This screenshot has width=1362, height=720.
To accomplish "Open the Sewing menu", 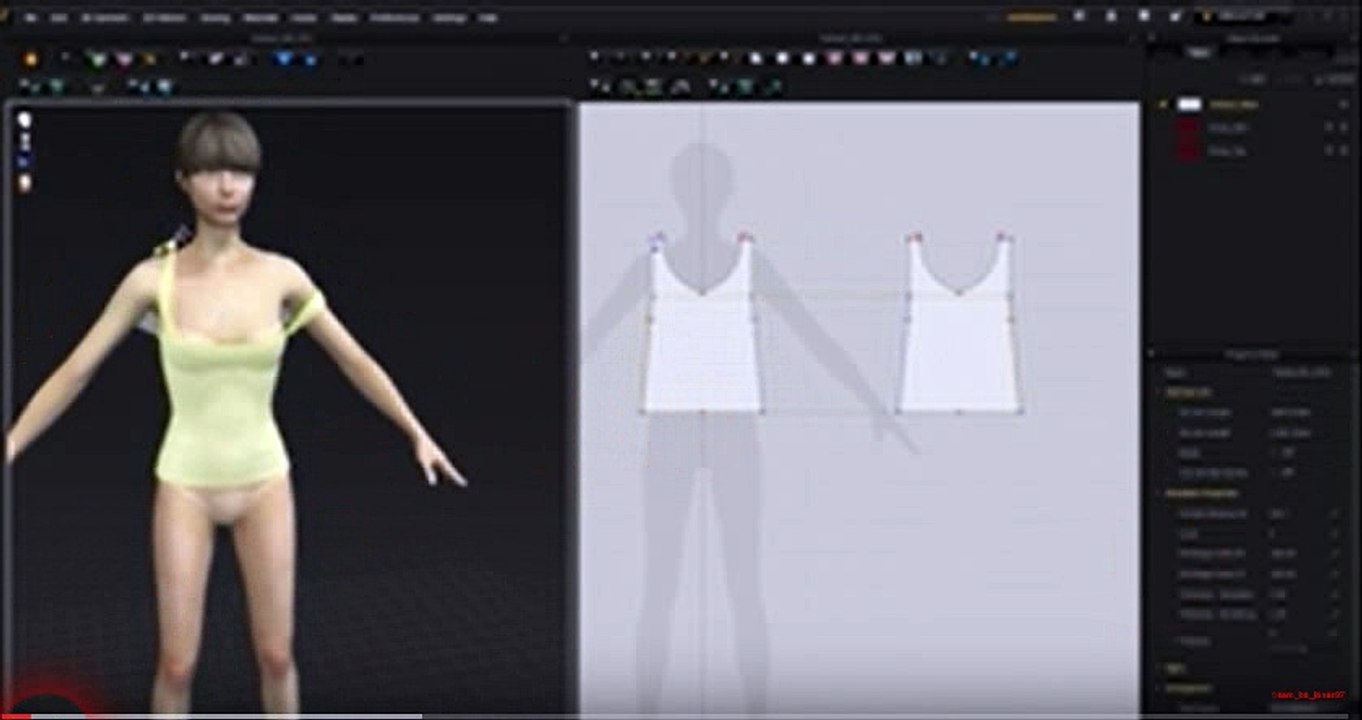I will [214, 18].
